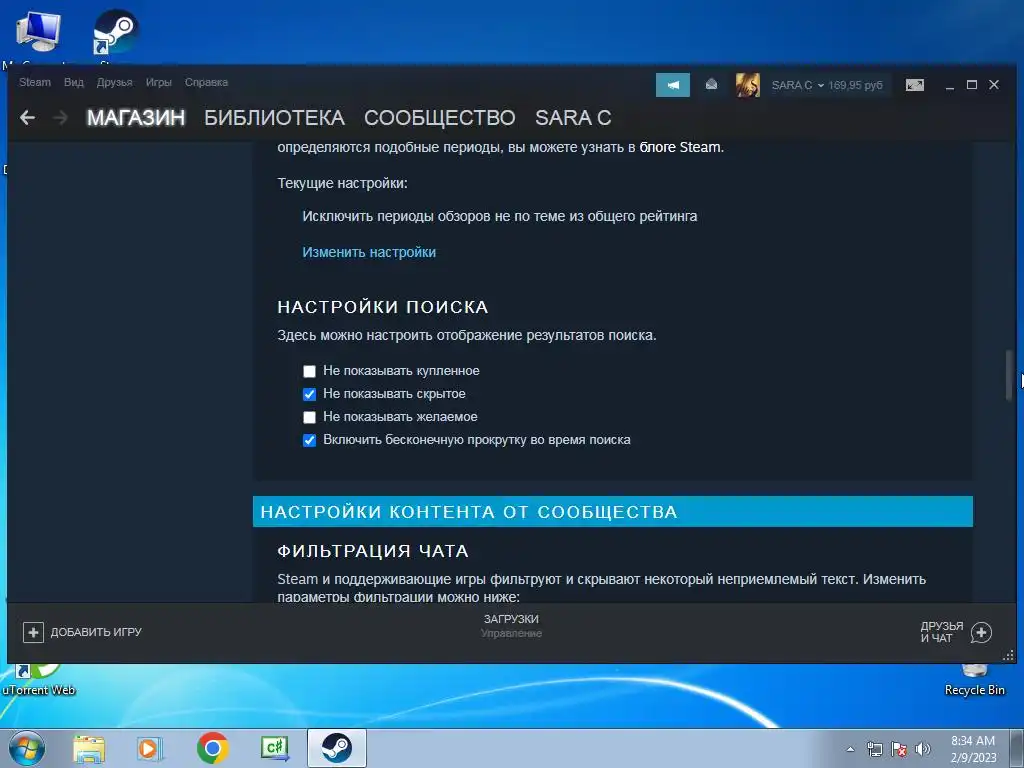The width and height of the screenshot is (1024, 768).
Task: Select the ФИЛЬТРАЦИЯ ЧАТА heading
Action: (373, 551)
